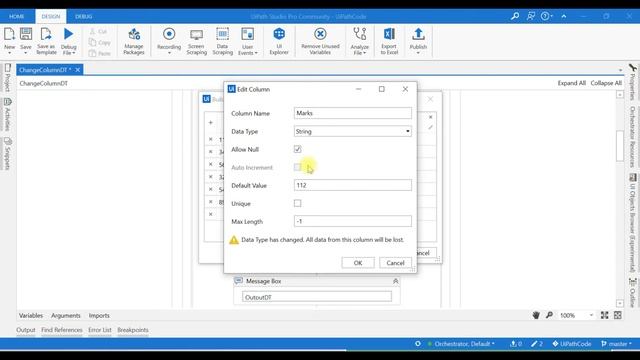Click the Copy command

point(100,42)
